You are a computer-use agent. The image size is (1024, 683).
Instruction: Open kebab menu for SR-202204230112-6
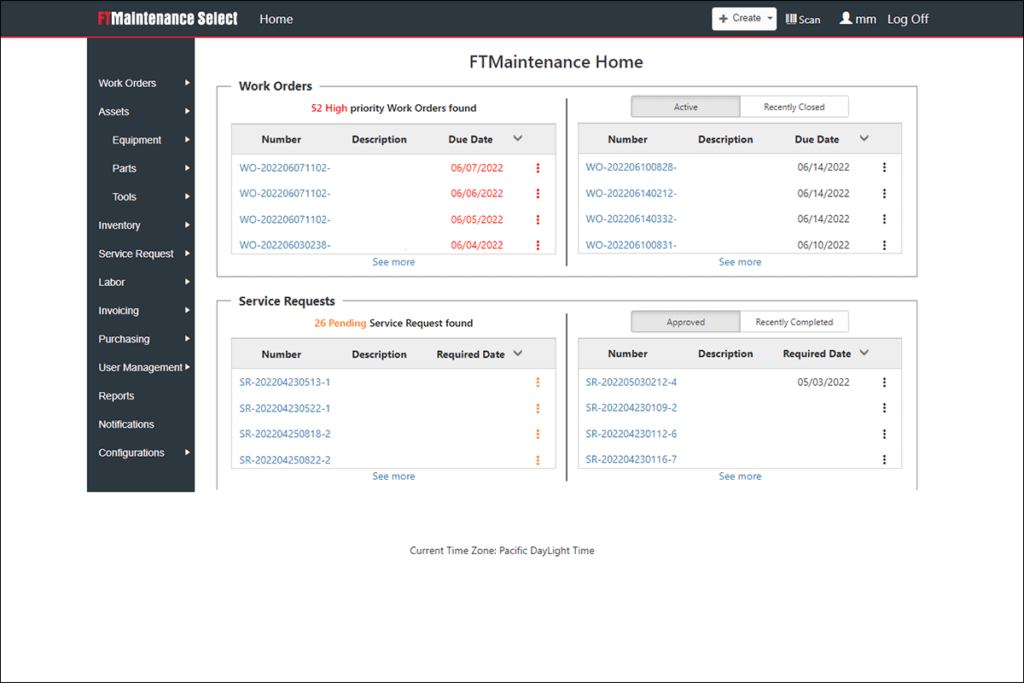[884, 434]
